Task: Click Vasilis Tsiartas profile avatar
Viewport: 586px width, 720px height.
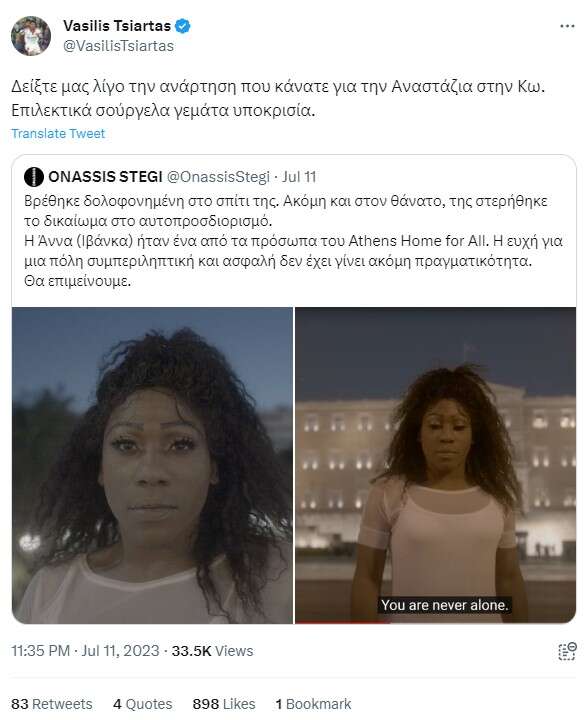Action: pos(31,36)
